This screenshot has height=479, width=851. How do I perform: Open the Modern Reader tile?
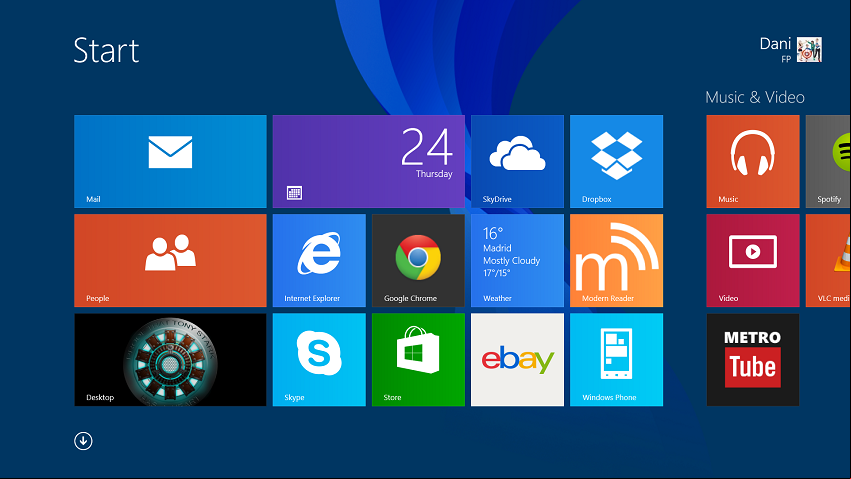617,260
